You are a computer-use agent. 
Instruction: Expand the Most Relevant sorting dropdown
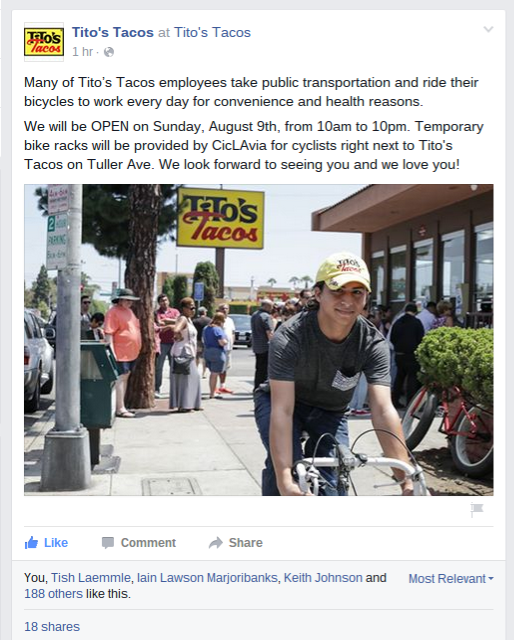pos(451,579)
